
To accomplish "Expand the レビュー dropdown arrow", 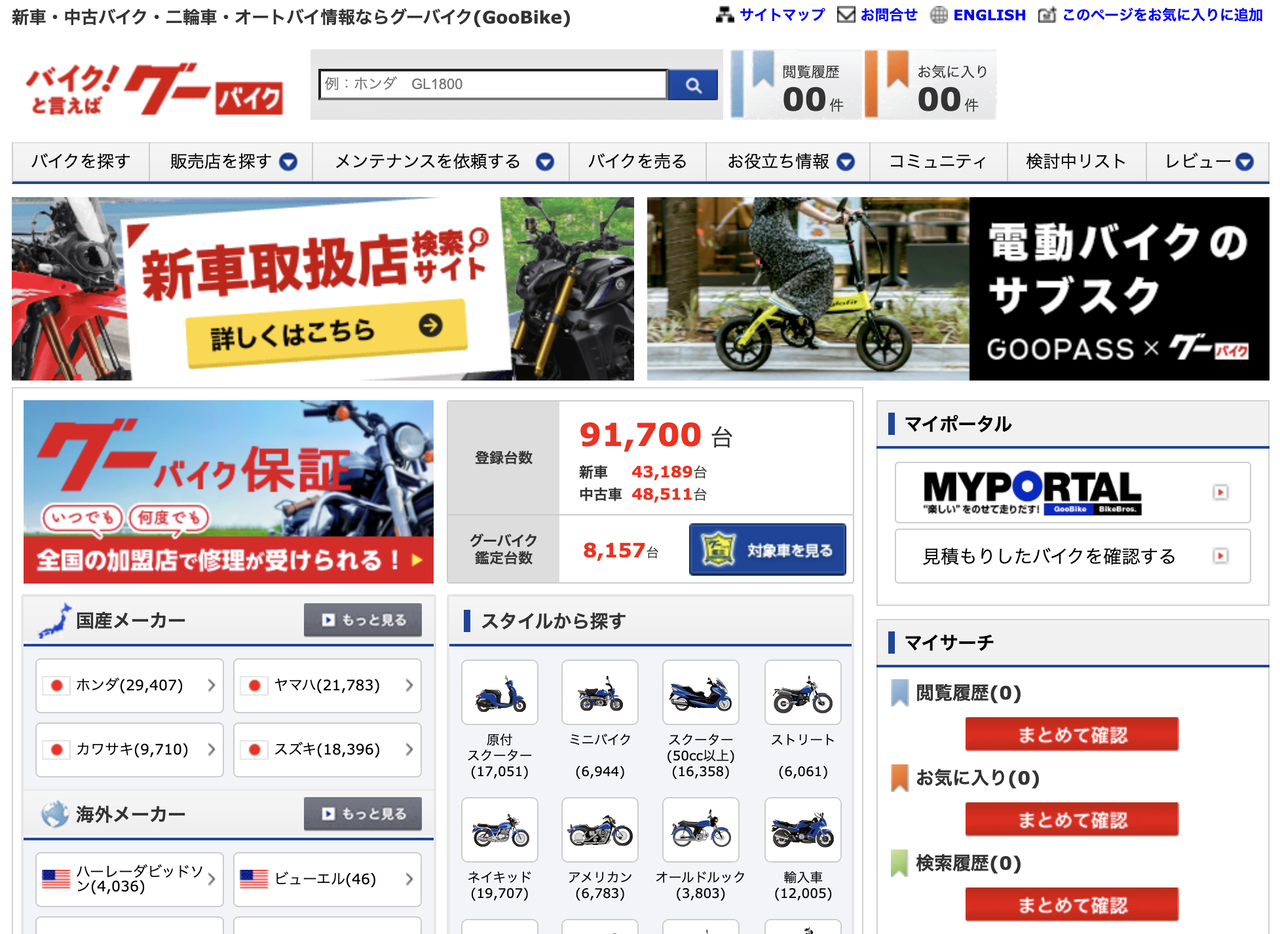I will click(x=1245, y=162).
